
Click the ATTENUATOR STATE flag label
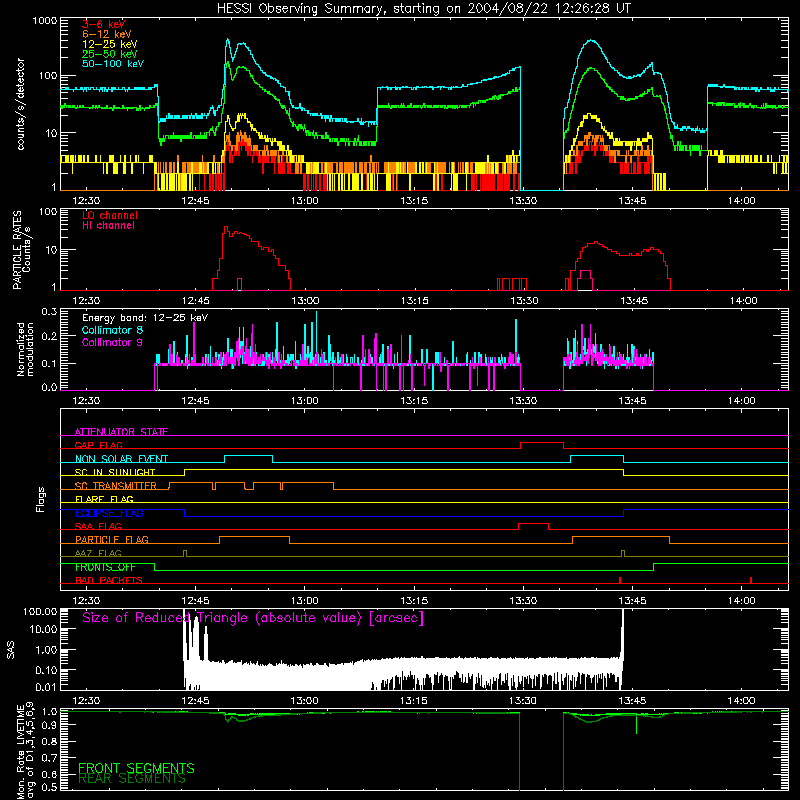coord(121,432)
